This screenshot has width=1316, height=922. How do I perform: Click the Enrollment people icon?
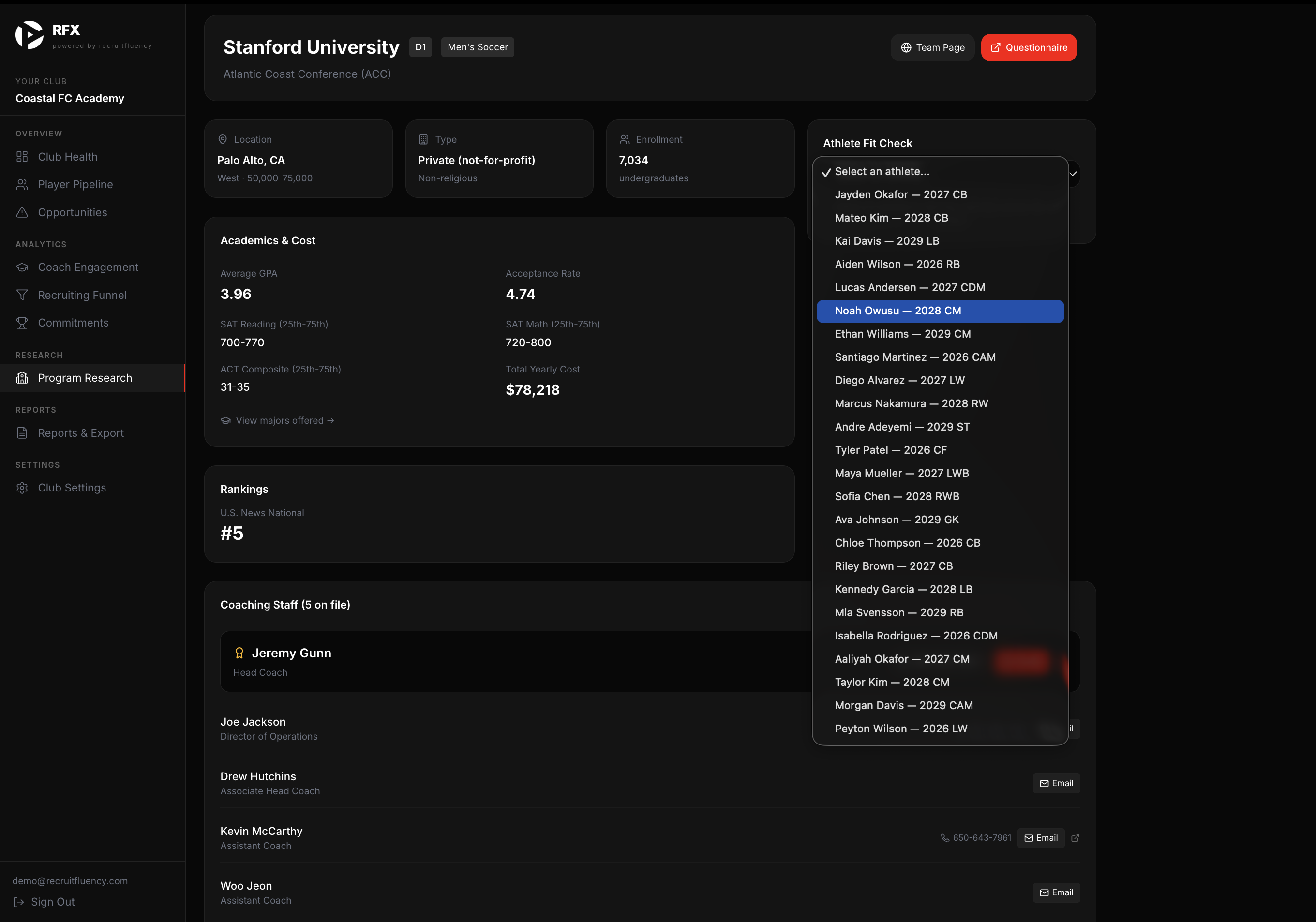click(x=625, y=139)
